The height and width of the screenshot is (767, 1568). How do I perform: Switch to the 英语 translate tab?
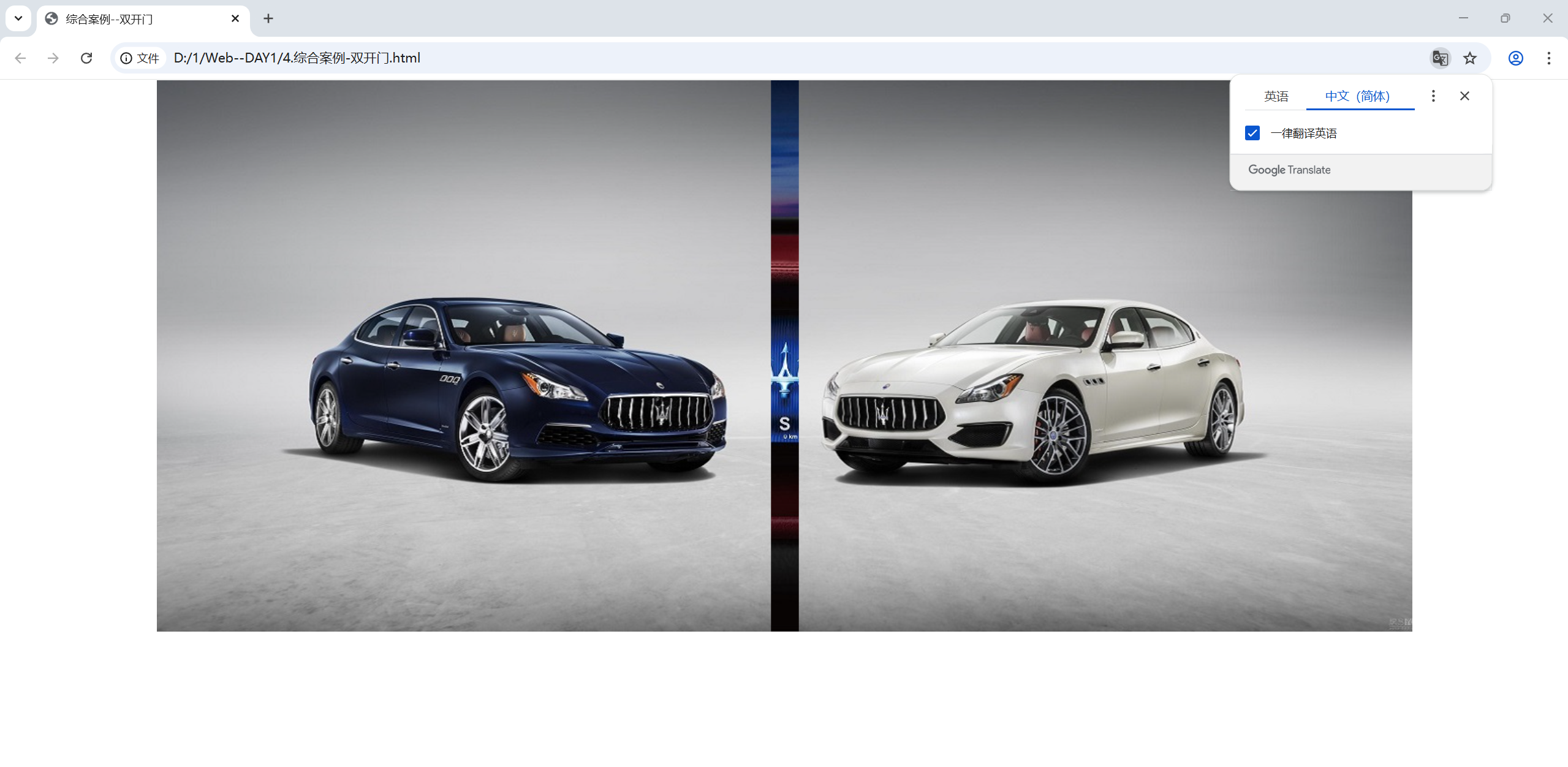[1276, 96]
